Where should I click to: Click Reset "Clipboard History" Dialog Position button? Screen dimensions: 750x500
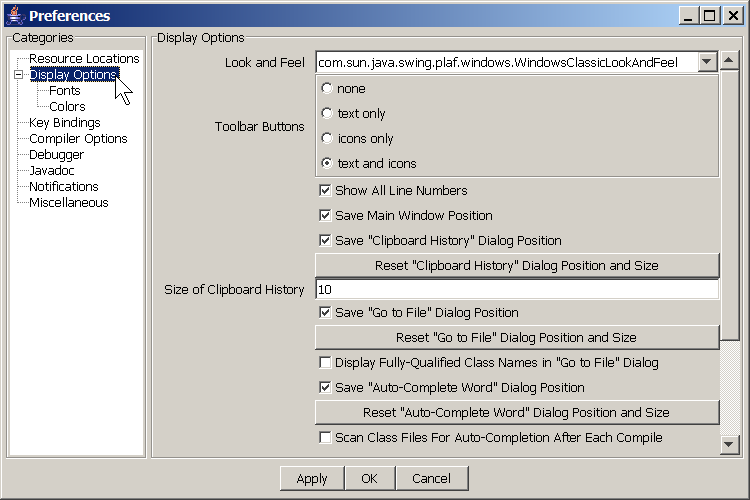pos(517,265)
